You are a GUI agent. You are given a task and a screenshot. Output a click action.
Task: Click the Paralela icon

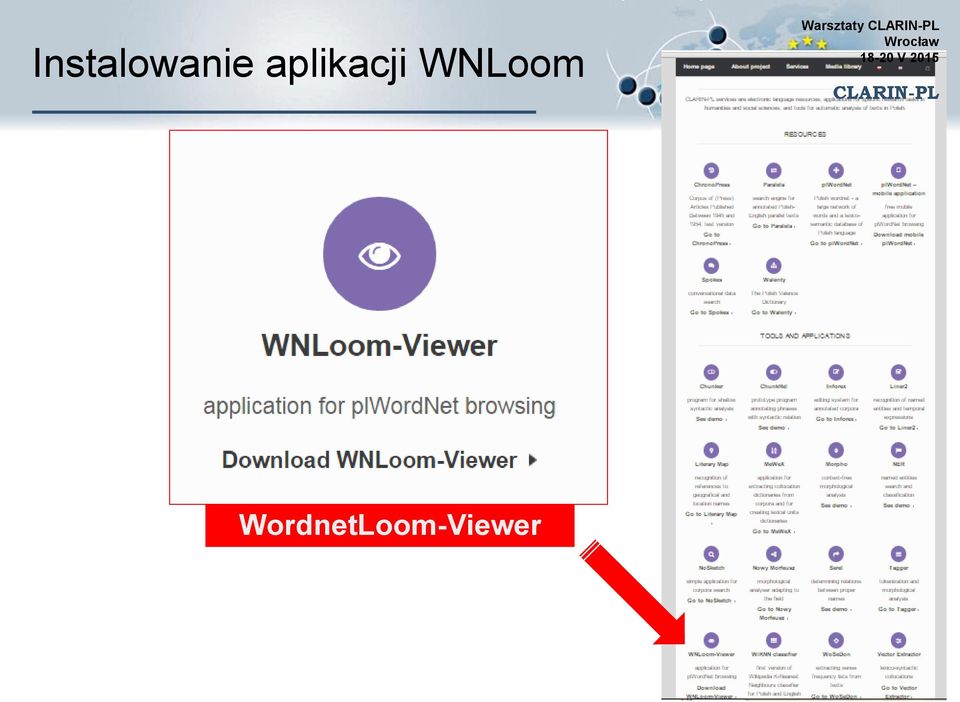(x=774, y=170)
